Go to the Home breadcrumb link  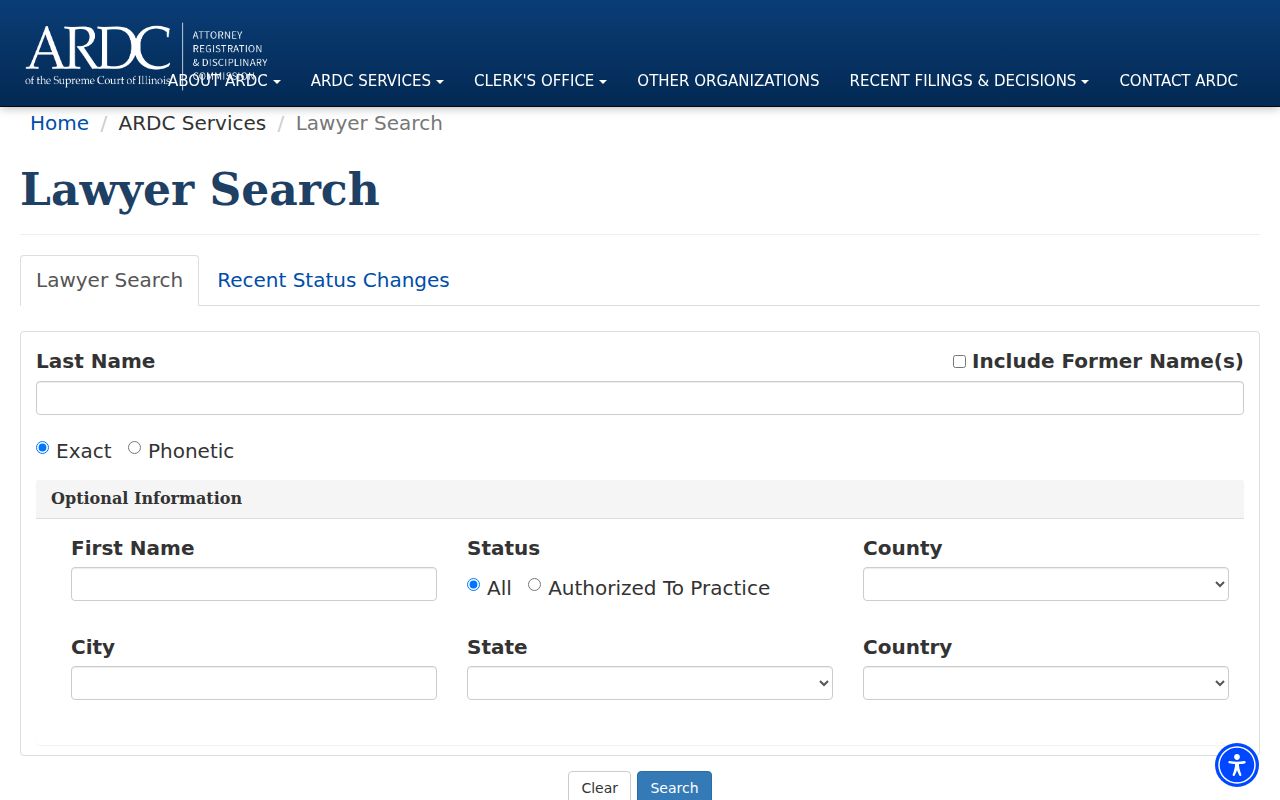59,123
